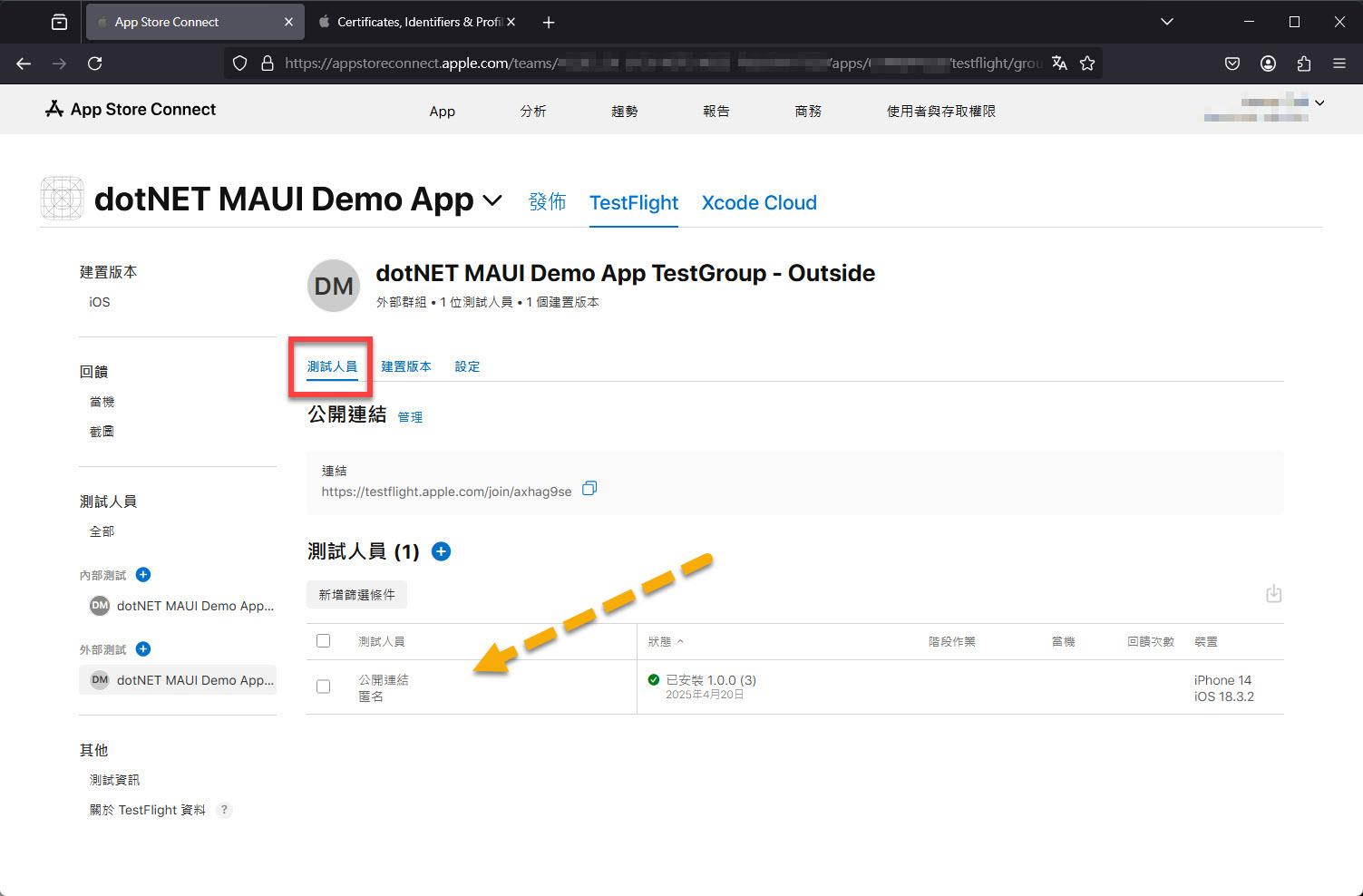1363x896 pixels.
Task: Translate this page icon in address bar
Action: (1059, 63)
